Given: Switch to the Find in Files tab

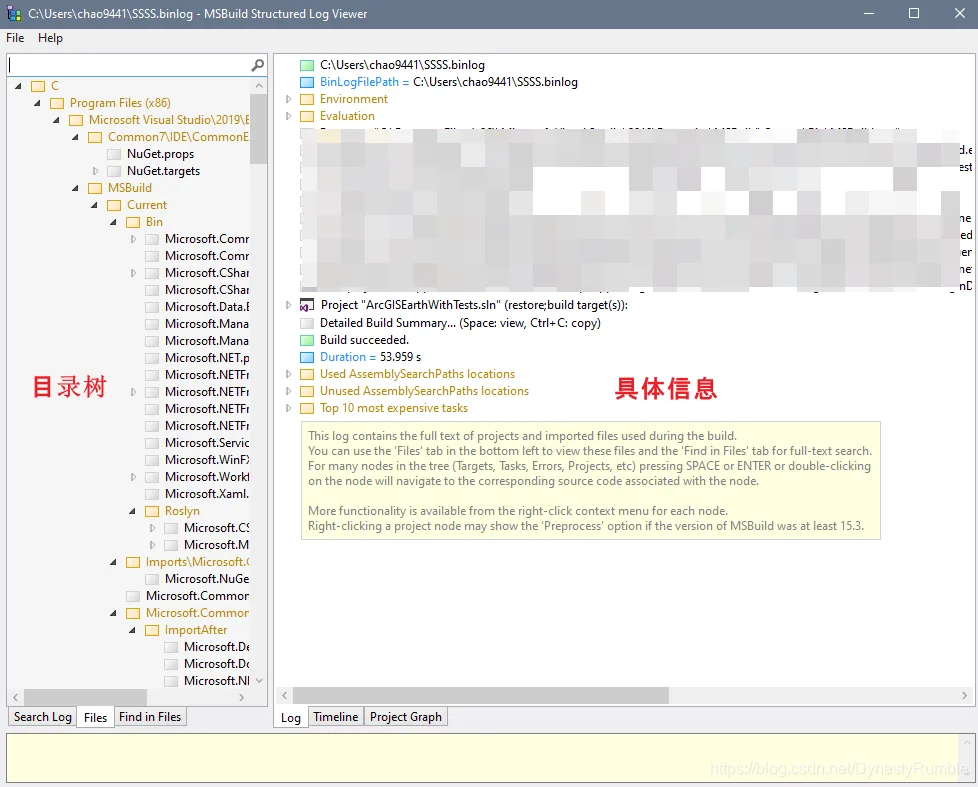Looking at the screenshot, I should [150, 717].
